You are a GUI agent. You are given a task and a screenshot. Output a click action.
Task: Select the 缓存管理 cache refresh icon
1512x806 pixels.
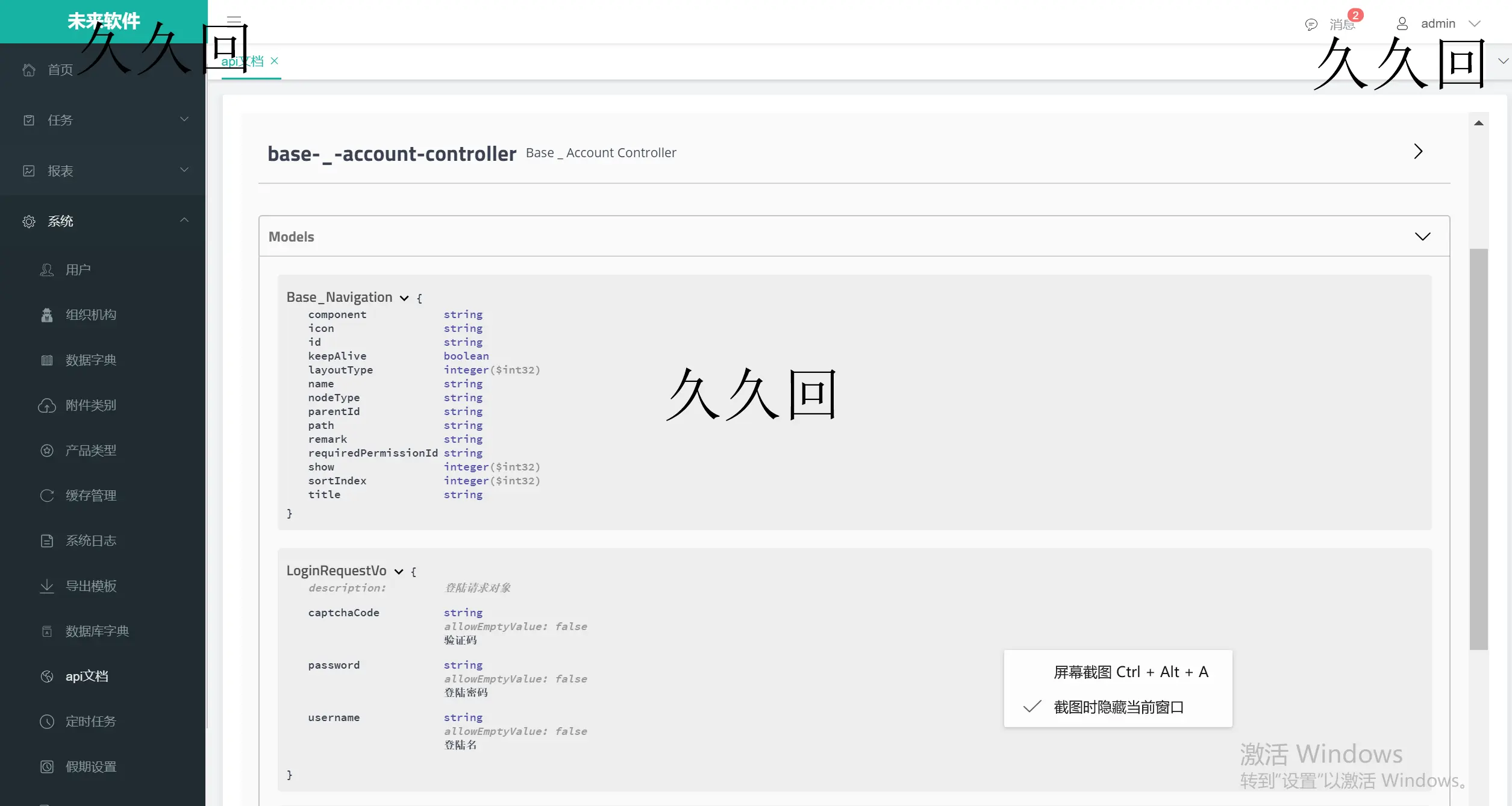point(48,495)
